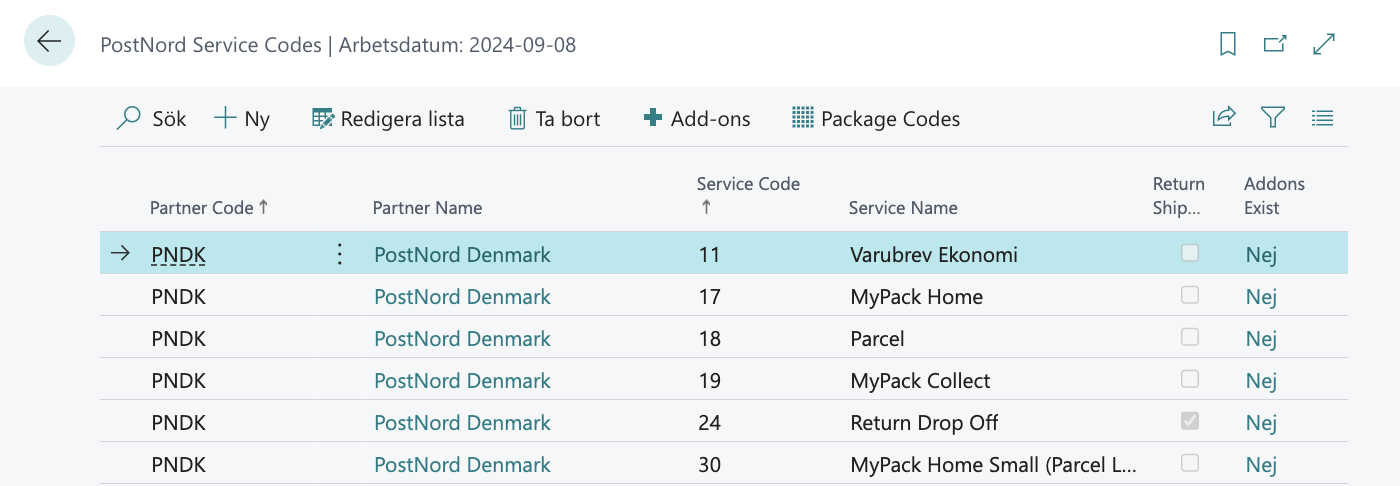Expand page to full screen
1400x486 pixels.
(1324, 44)
